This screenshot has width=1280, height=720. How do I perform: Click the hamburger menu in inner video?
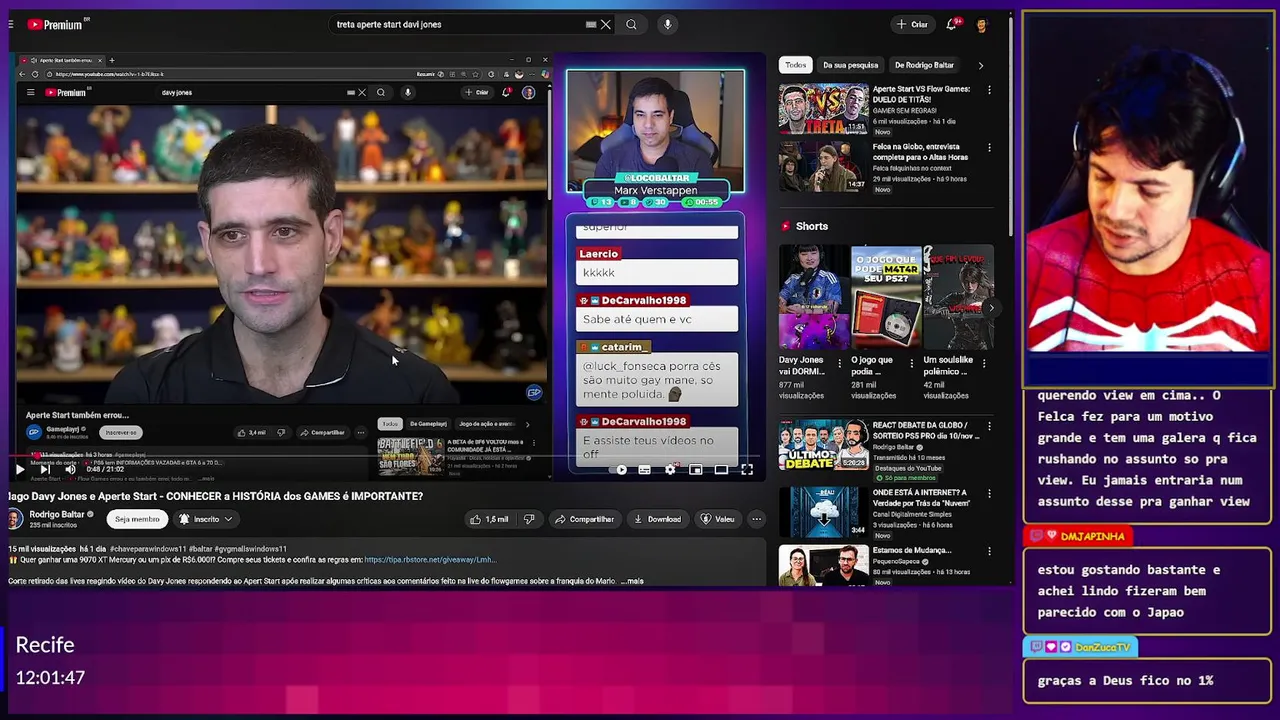30,92
